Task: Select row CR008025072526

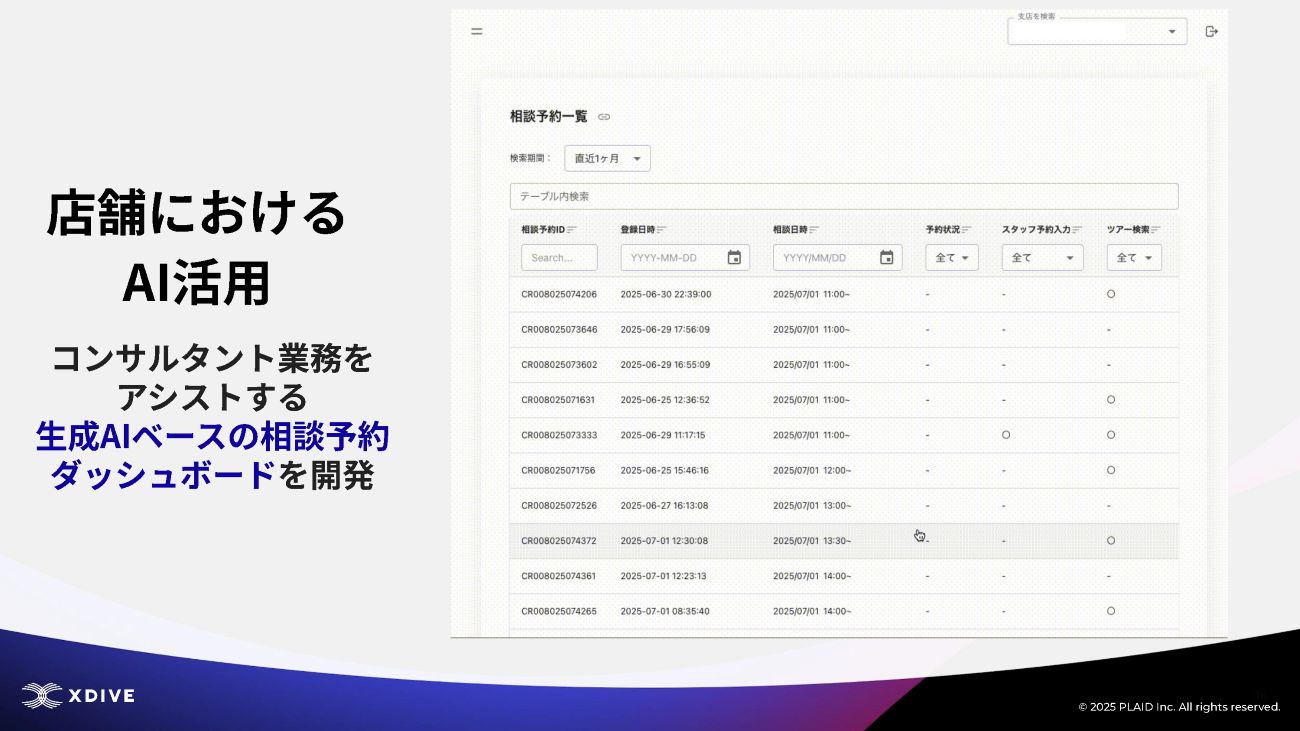Action: point(844,505)
